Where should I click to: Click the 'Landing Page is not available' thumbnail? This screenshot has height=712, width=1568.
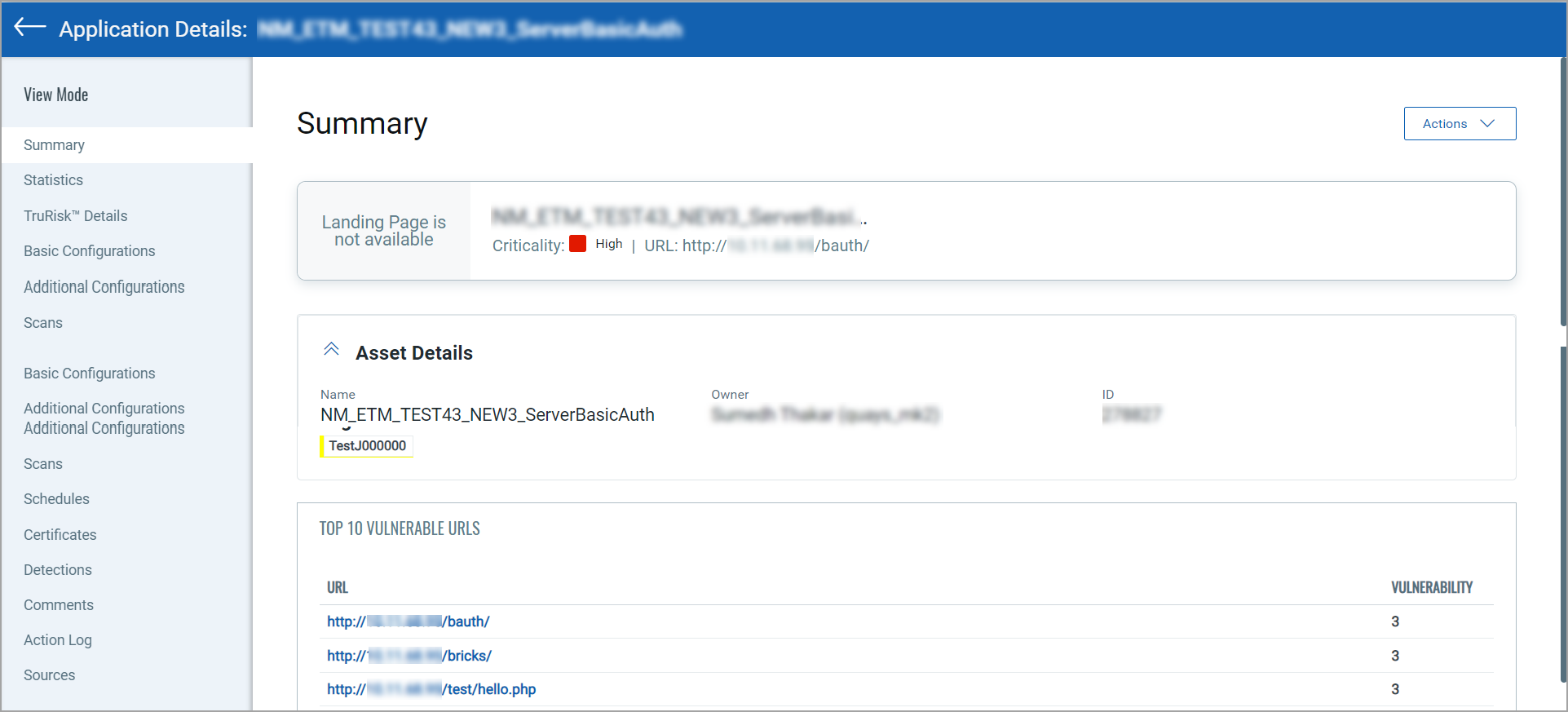pos(384,231)
